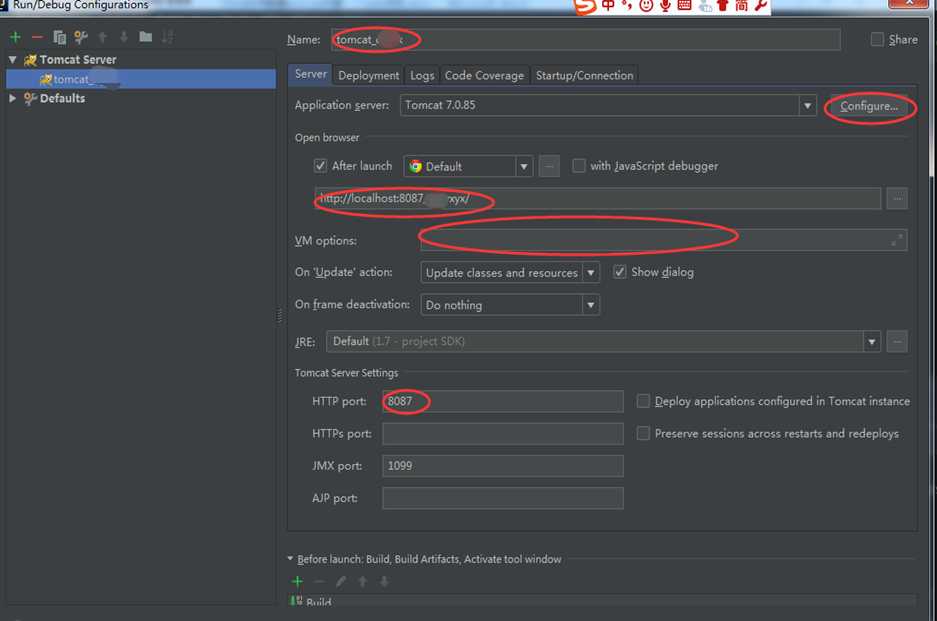937x621 pixels.
Task: Click the HTTP port field
Action: 503,401
